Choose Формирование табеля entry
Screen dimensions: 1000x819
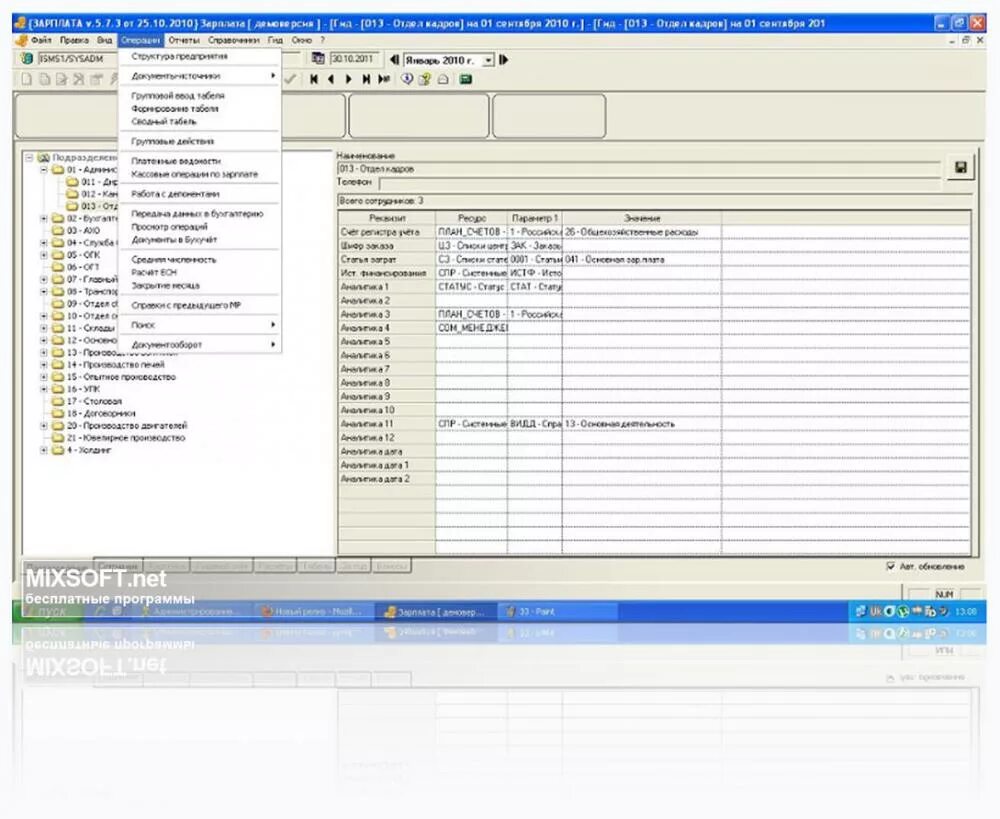199,108
